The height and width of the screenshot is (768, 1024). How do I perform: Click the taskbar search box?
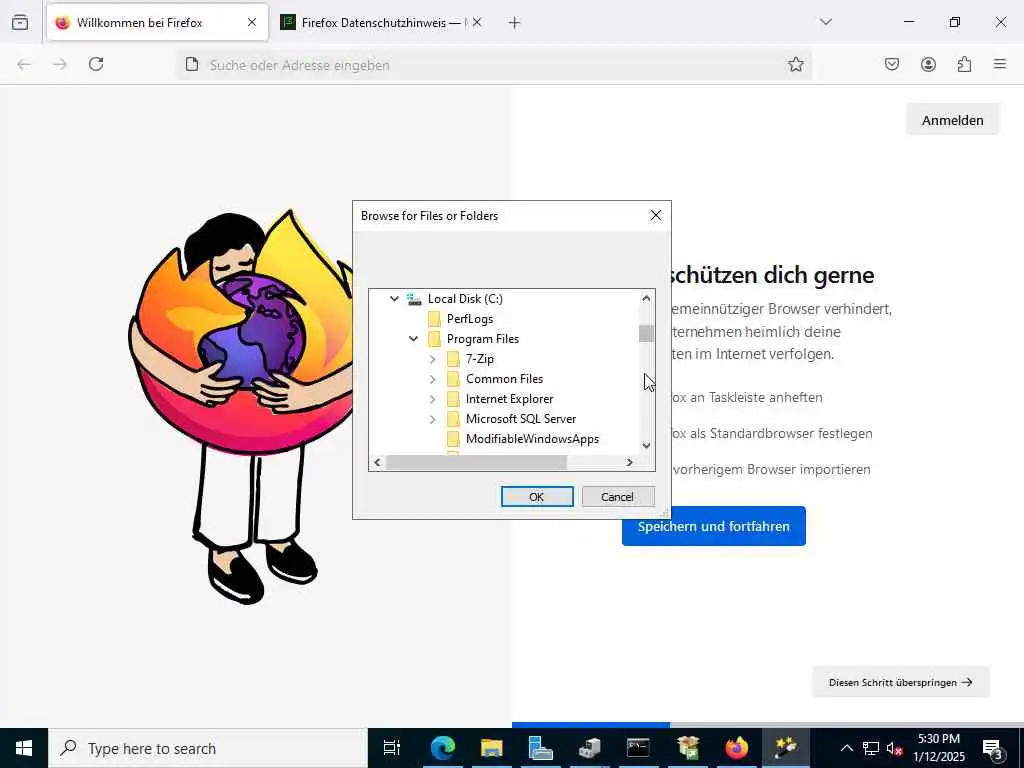coord(208,748)
